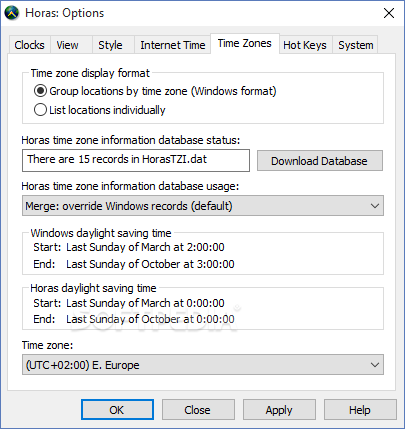Open Merge override Windows records combo box
Screen dimensions: 405x429
pyautogui.click(x=203, y=206)
